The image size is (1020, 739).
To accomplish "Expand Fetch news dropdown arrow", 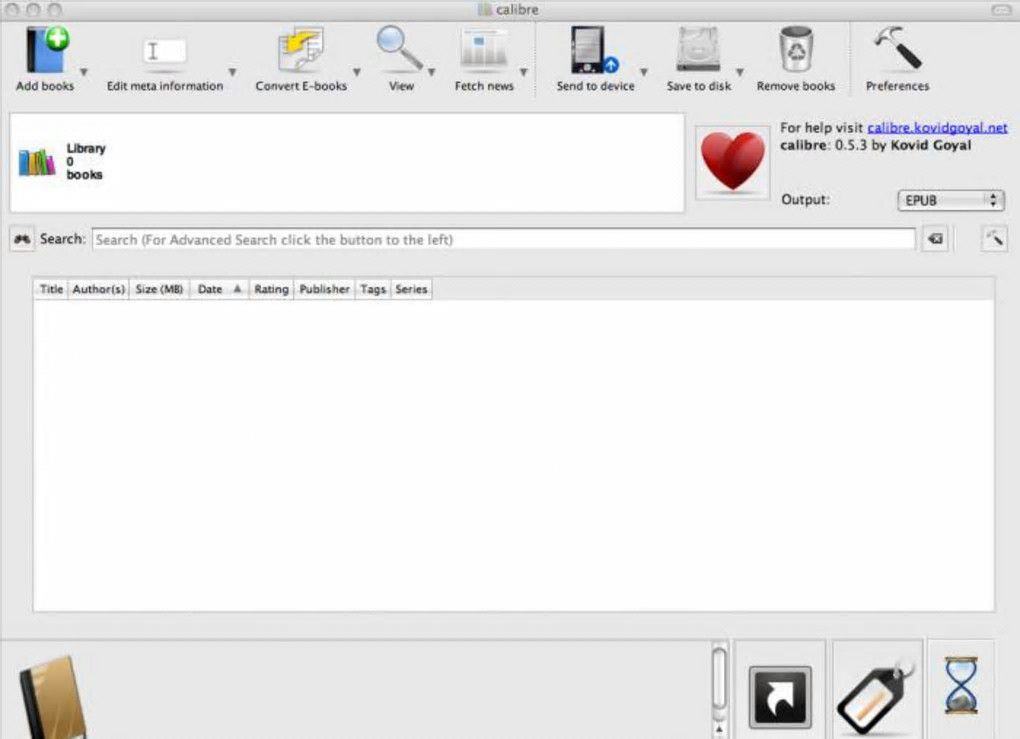I will point(523,72).
